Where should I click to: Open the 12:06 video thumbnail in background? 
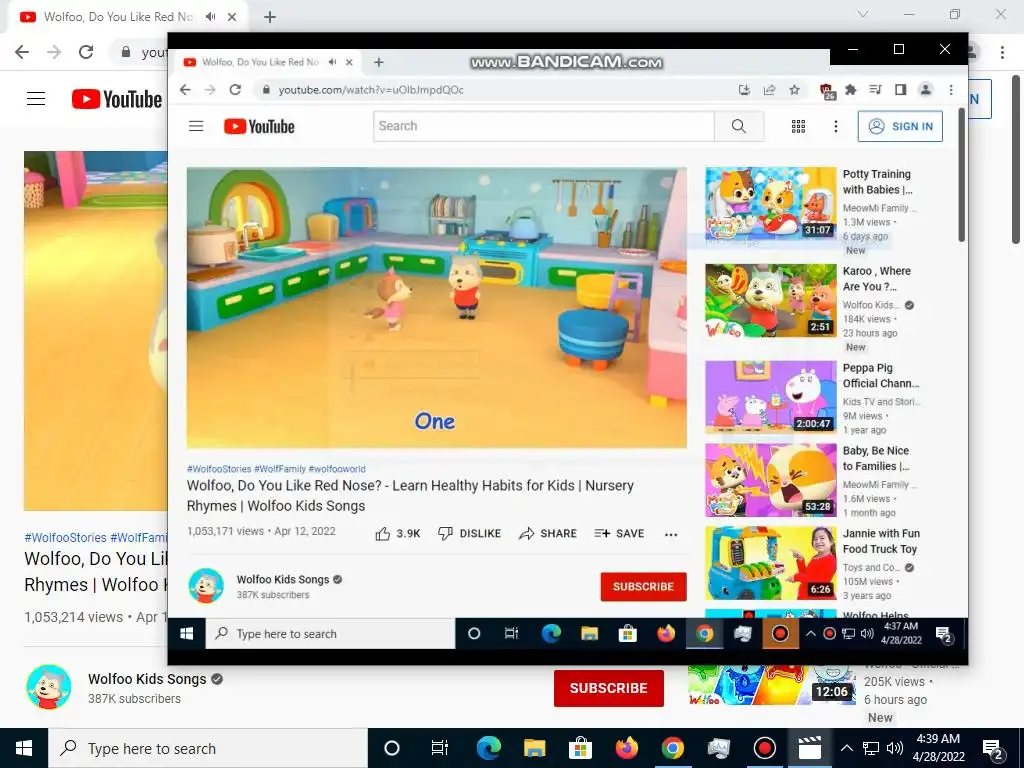771,684
